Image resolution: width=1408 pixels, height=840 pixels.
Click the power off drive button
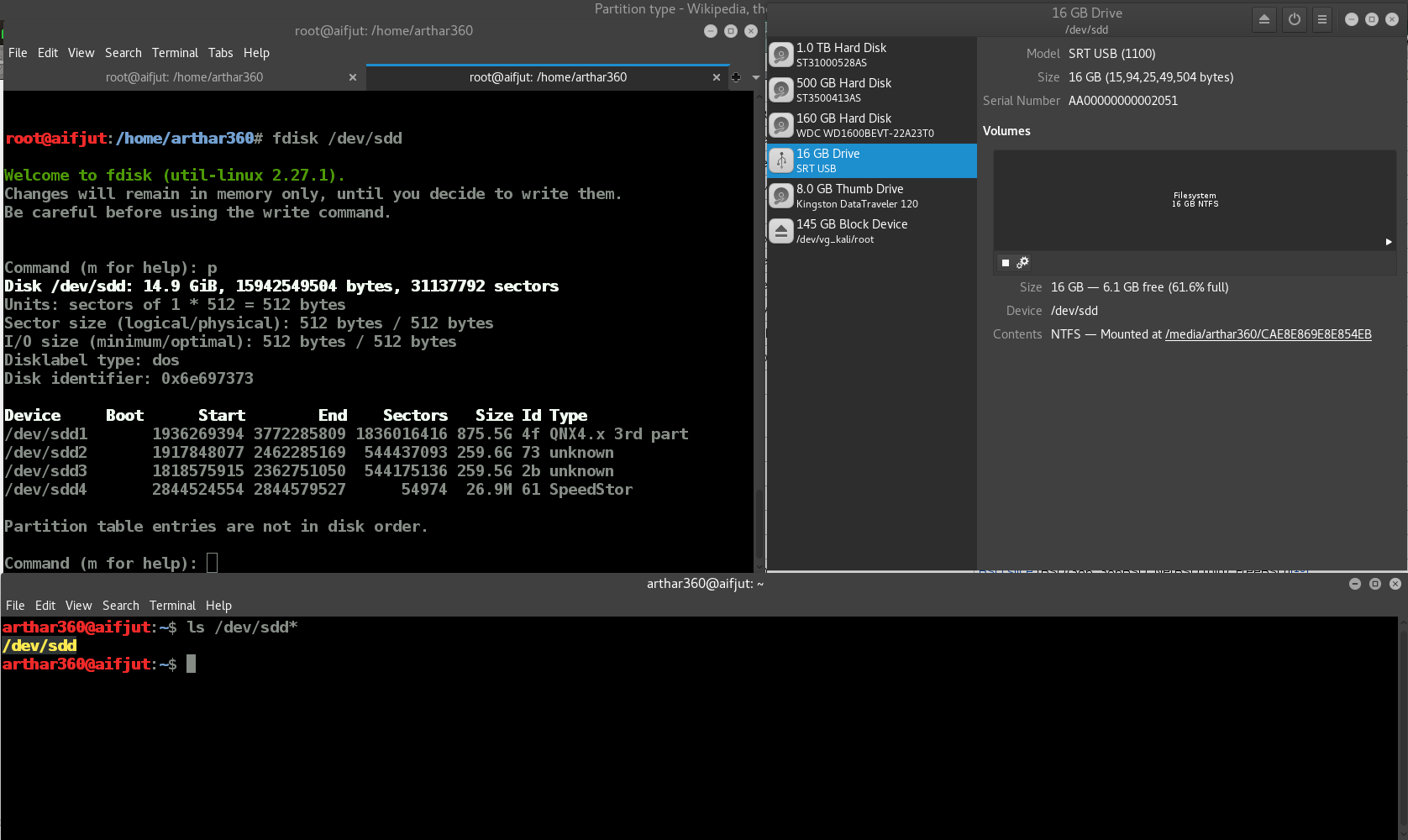[x=1295, y=19]
